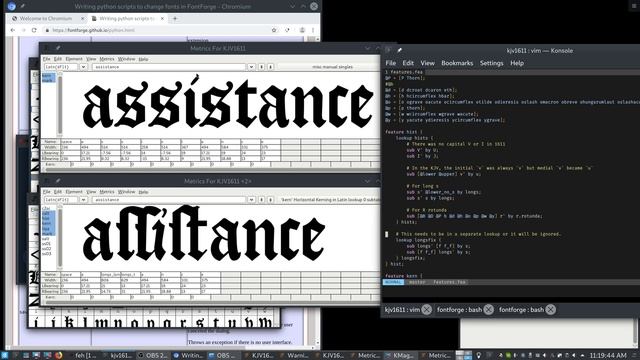
Task: Open the application launcher in taskbar
Action: pyautogui.click(x=4, y=356)
